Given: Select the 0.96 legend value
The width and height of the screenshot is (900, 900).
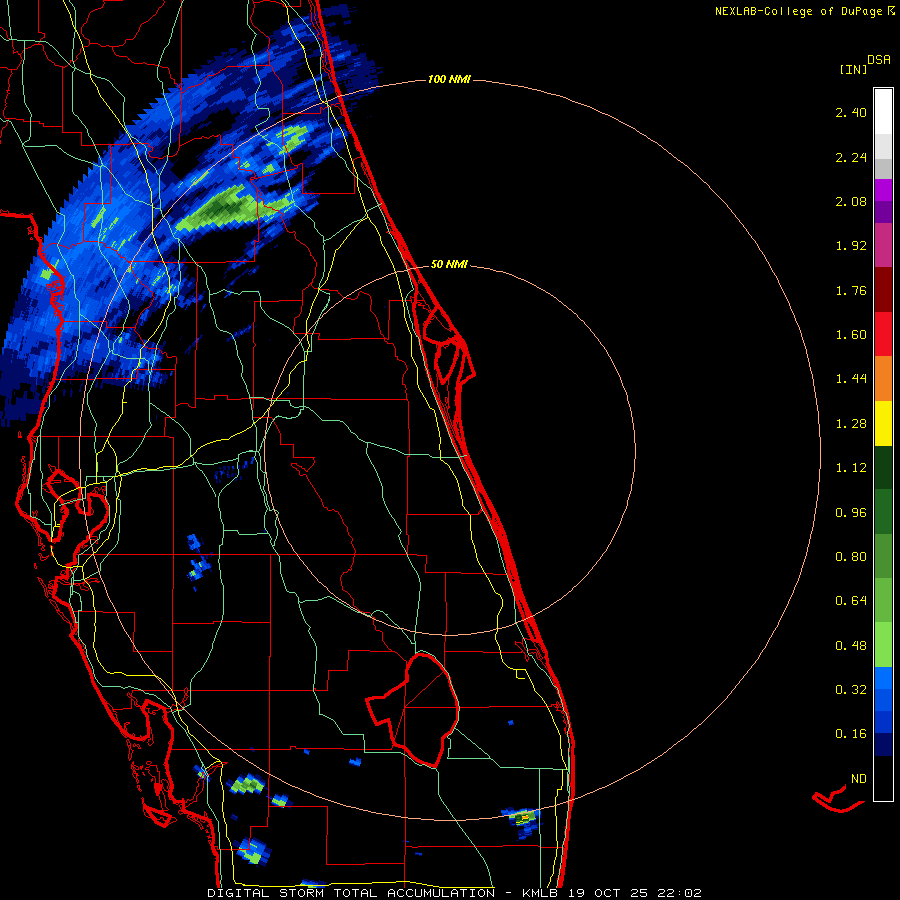Looking at the screenshot, I should point(851,513).
